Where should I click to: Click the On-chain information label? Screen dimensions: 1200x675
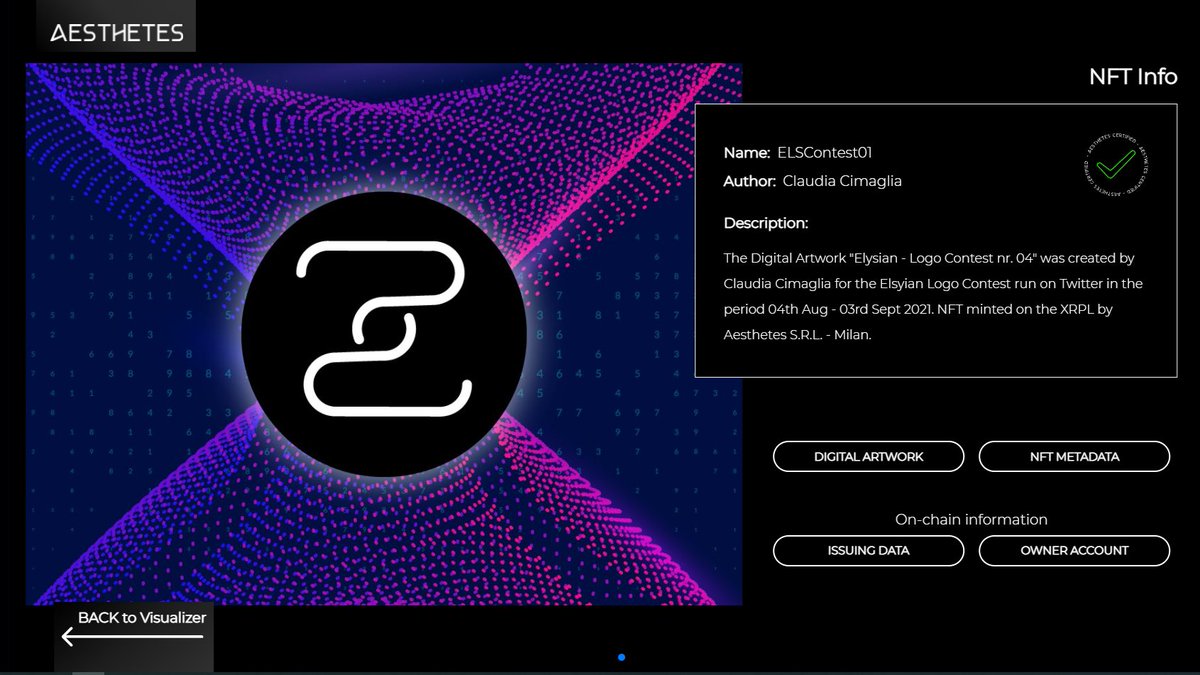971,519
